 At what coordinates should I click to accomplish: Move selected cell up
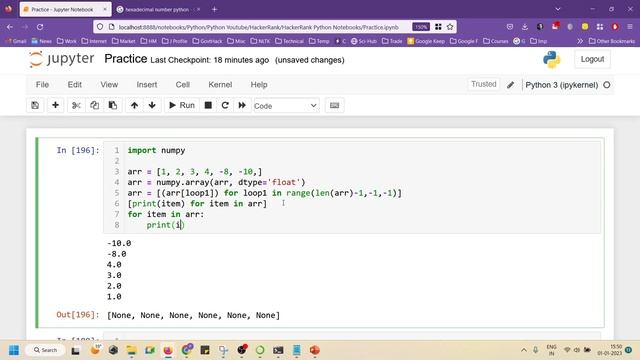[134, 105]
